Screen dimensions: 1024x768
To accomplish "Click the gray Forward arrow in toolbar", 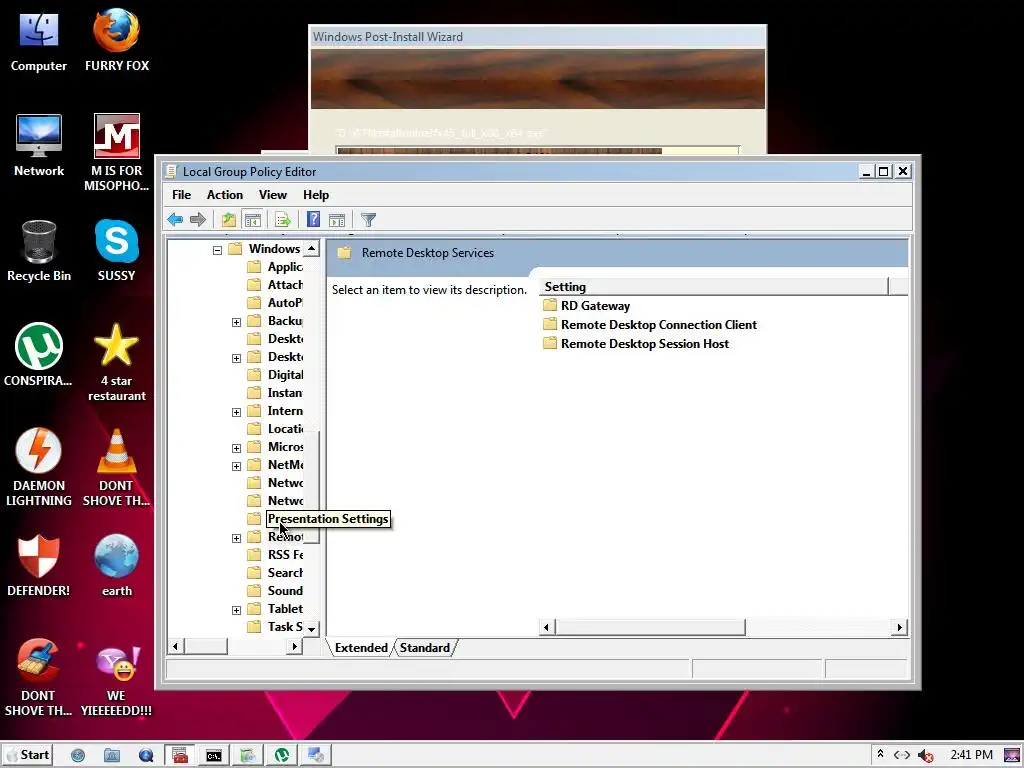I will click(x=198, y=219).
